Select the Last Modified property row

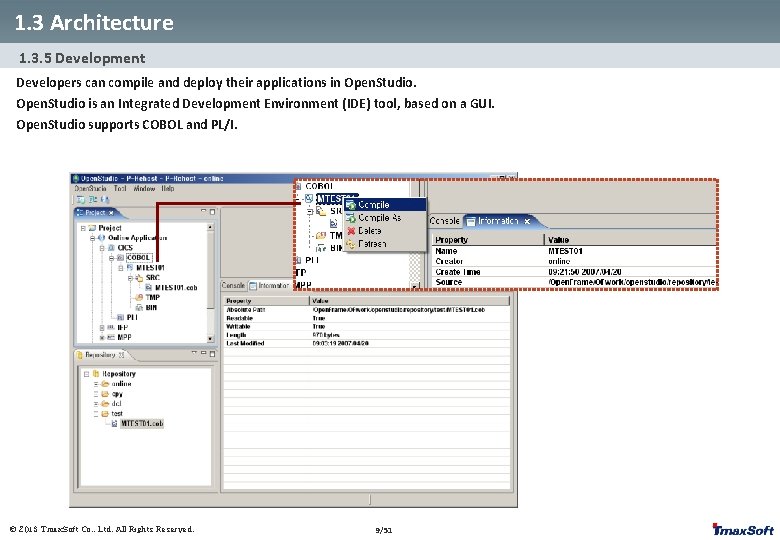click(x=367, y=343)
